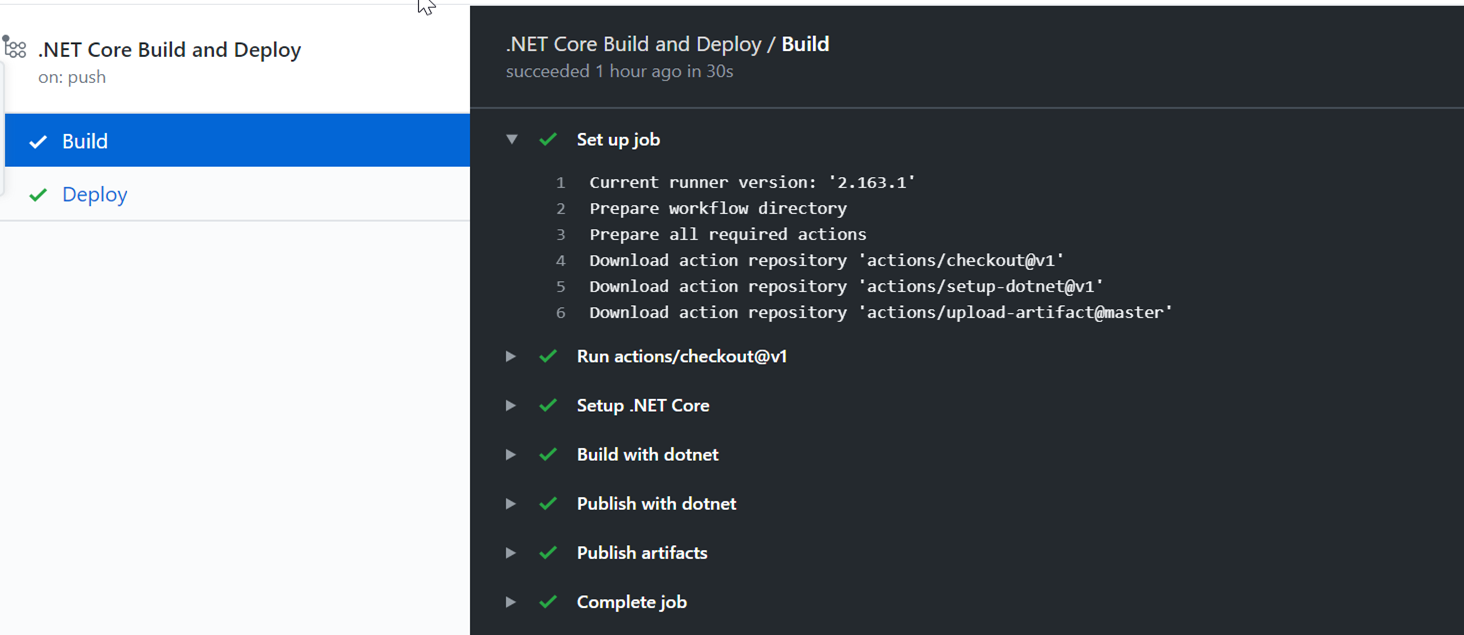The width and height of the screenshot is (1464, 635).
Task: Click the success check of Build with dotnet
Action: [x=548, y=454]
